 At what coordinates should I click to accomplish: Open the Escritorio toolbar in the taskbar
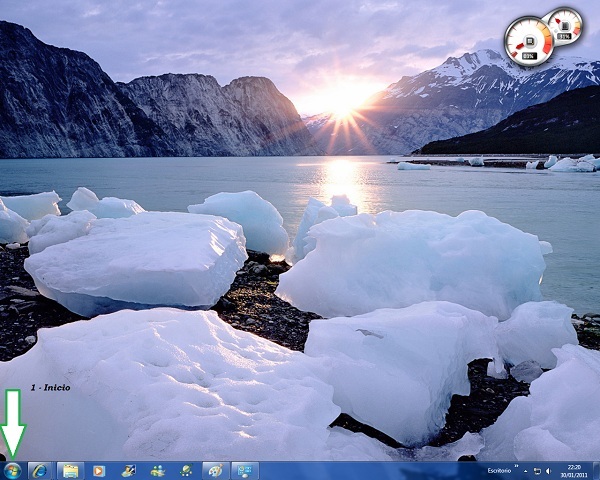[x=499, y=470]
